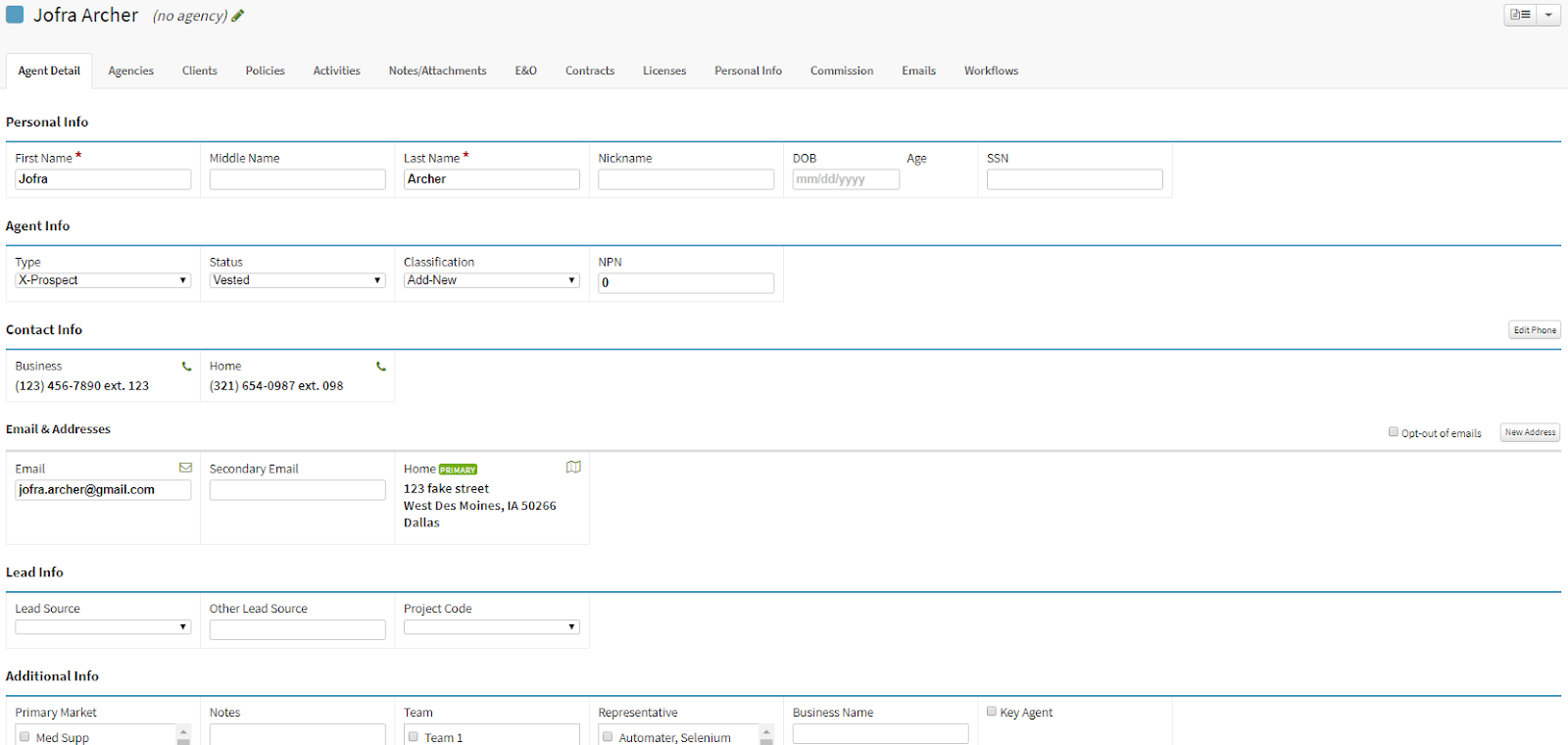The image size is (1568, 745).
Task: Click the Business phone call icon
Action: [x=186, y=367]
